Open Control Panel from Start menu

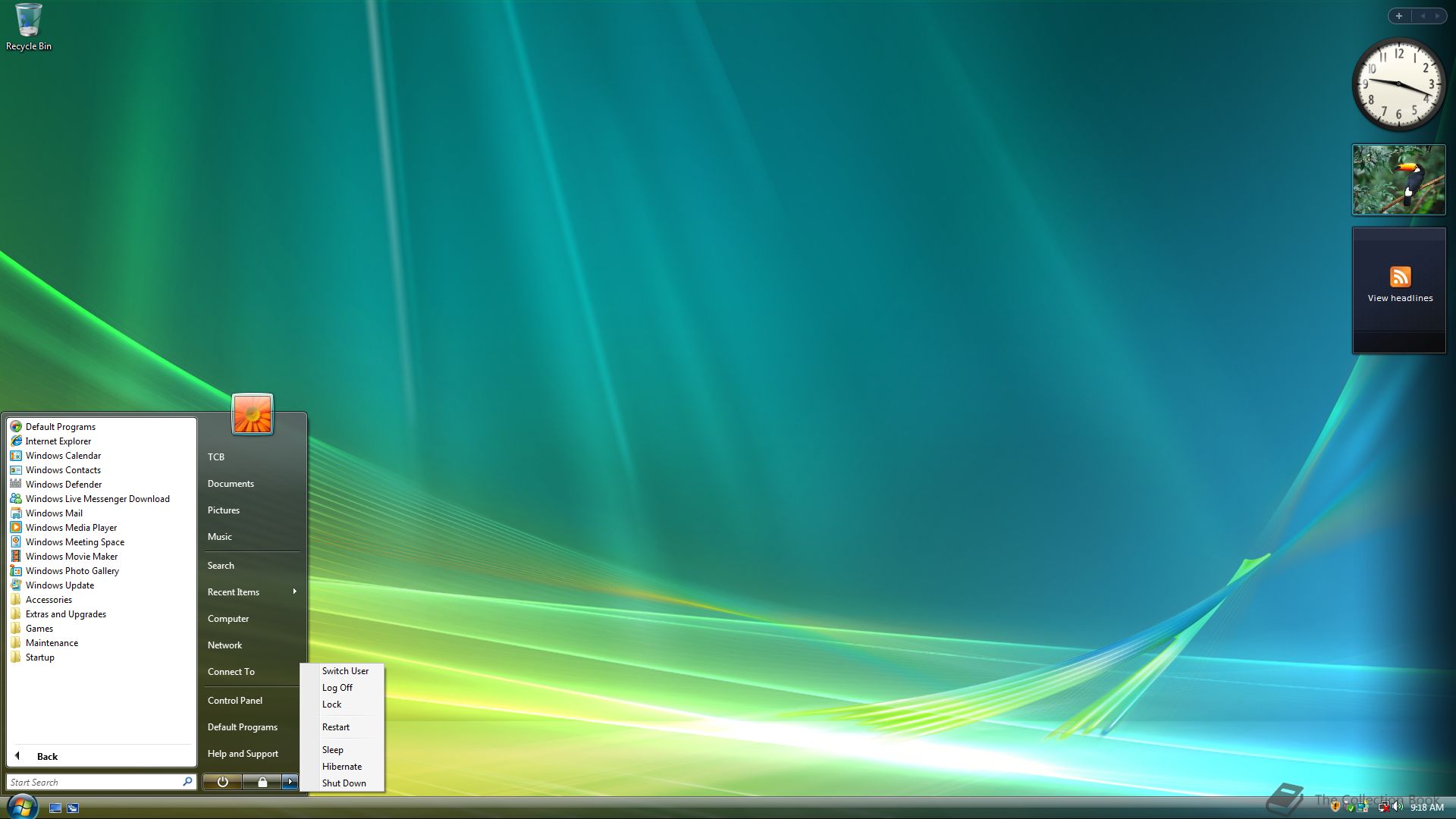(x=235, y=701)
